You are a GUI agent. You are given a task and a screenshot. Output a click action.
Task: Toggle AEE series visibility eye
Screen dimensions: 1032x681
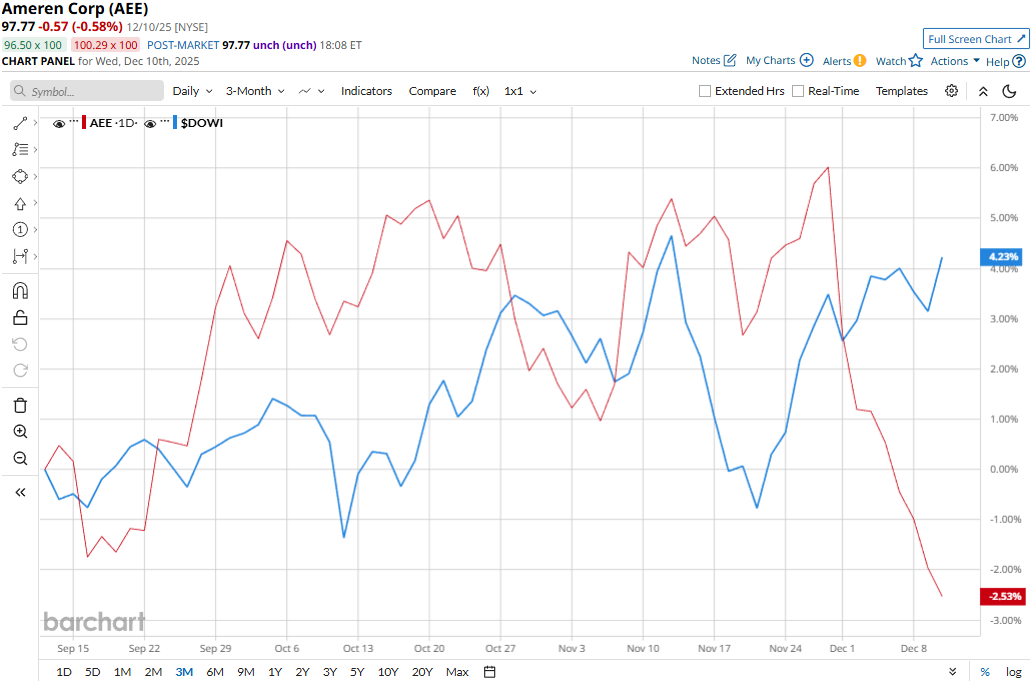[x=59, y=123]
